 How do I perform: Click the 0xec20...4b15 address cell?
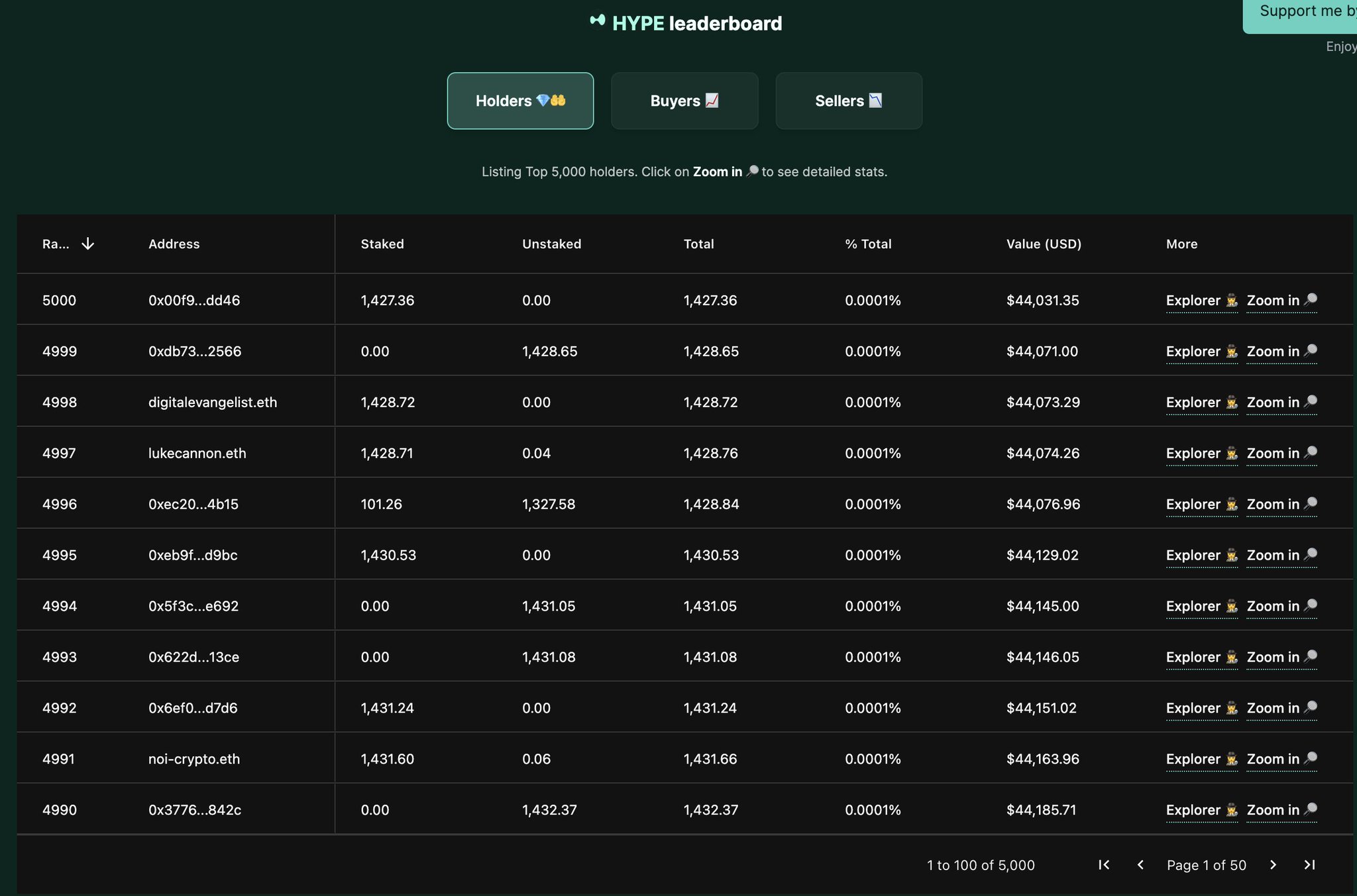pyautogui.click(x=193, y=504)
